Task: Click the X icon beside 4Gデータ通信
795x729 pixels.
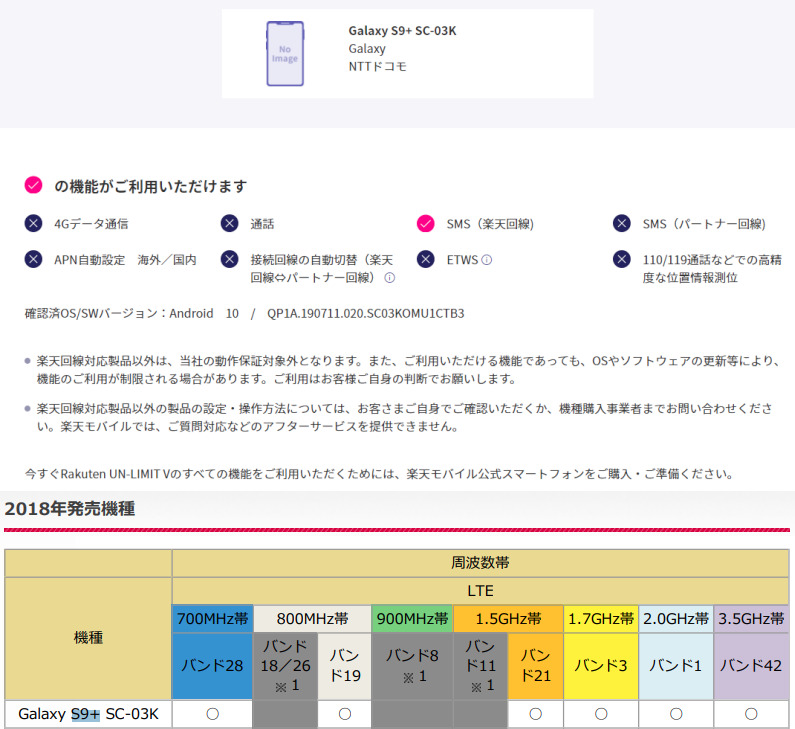Action: coord(34,224)
